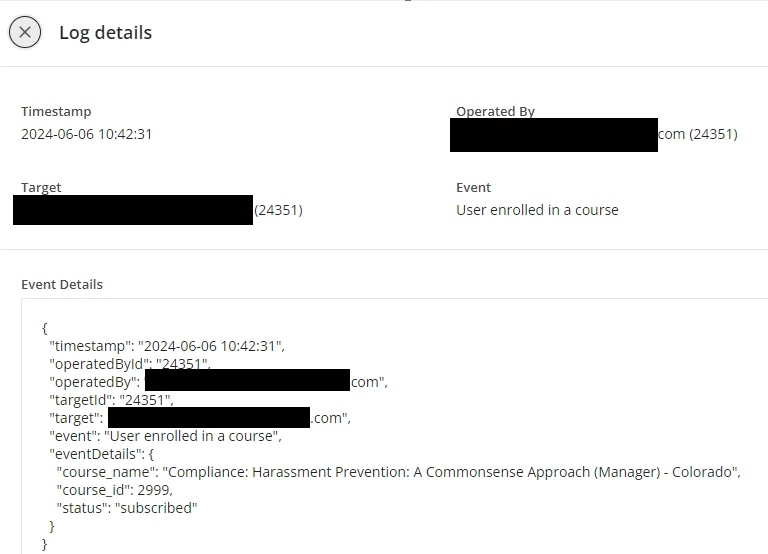This screenshot has width=768, height=554.
Task: Click the Log details heading
Action: 105,32
